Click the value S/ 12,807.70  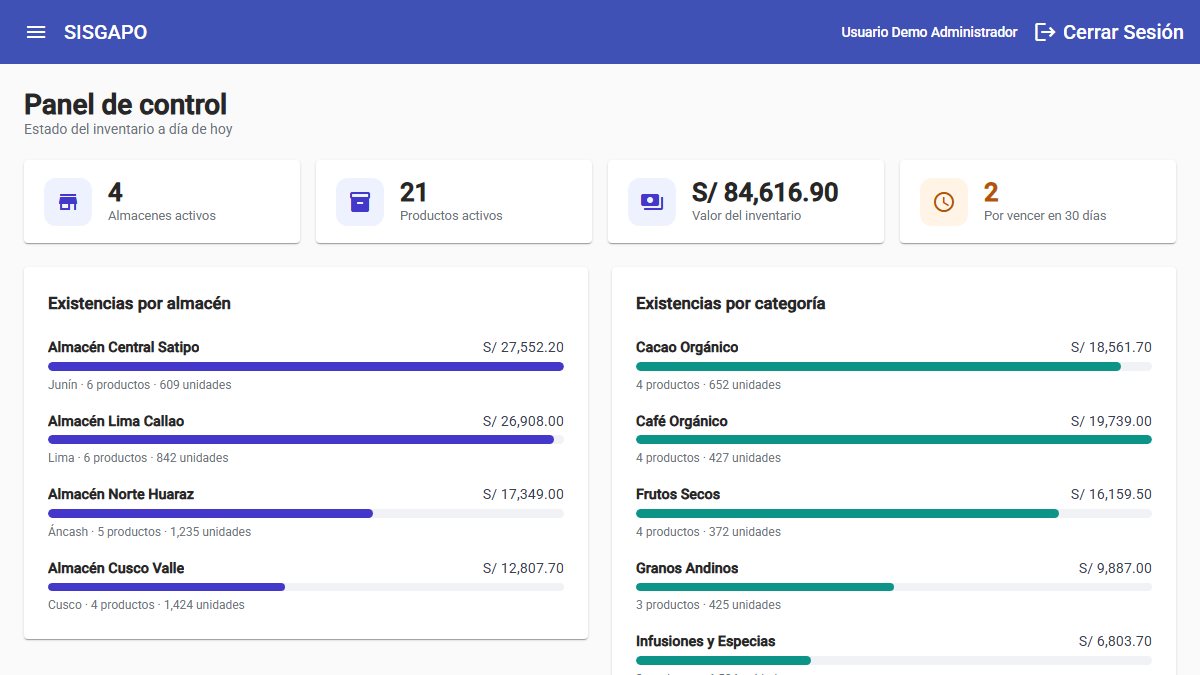tap(523, 568)
